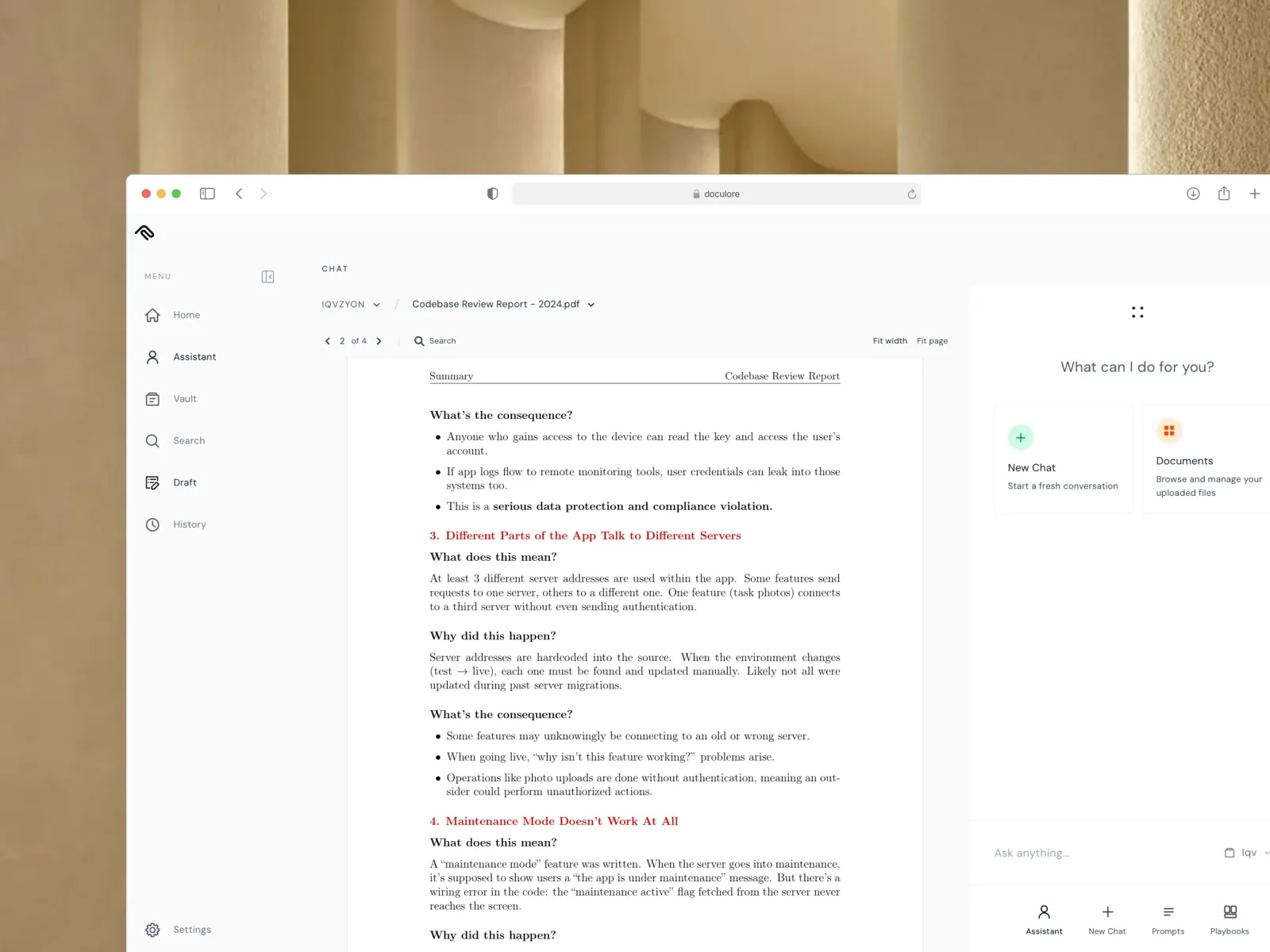Select Fit page view
Viewport: 1270px width, 952px height.
(x=932, y=341)
